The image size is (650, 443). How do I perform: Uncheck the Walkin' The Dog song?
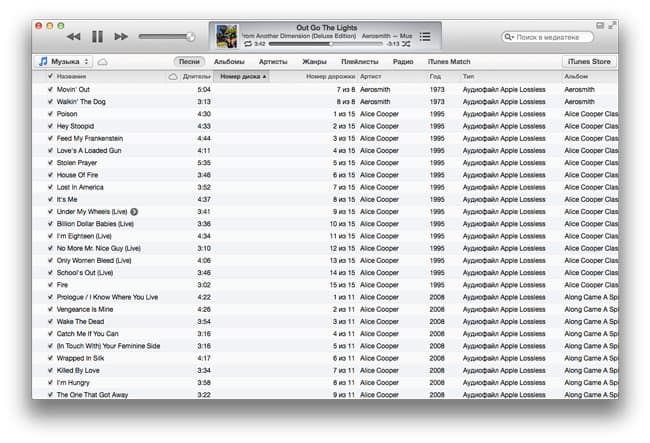click(50, 102)
